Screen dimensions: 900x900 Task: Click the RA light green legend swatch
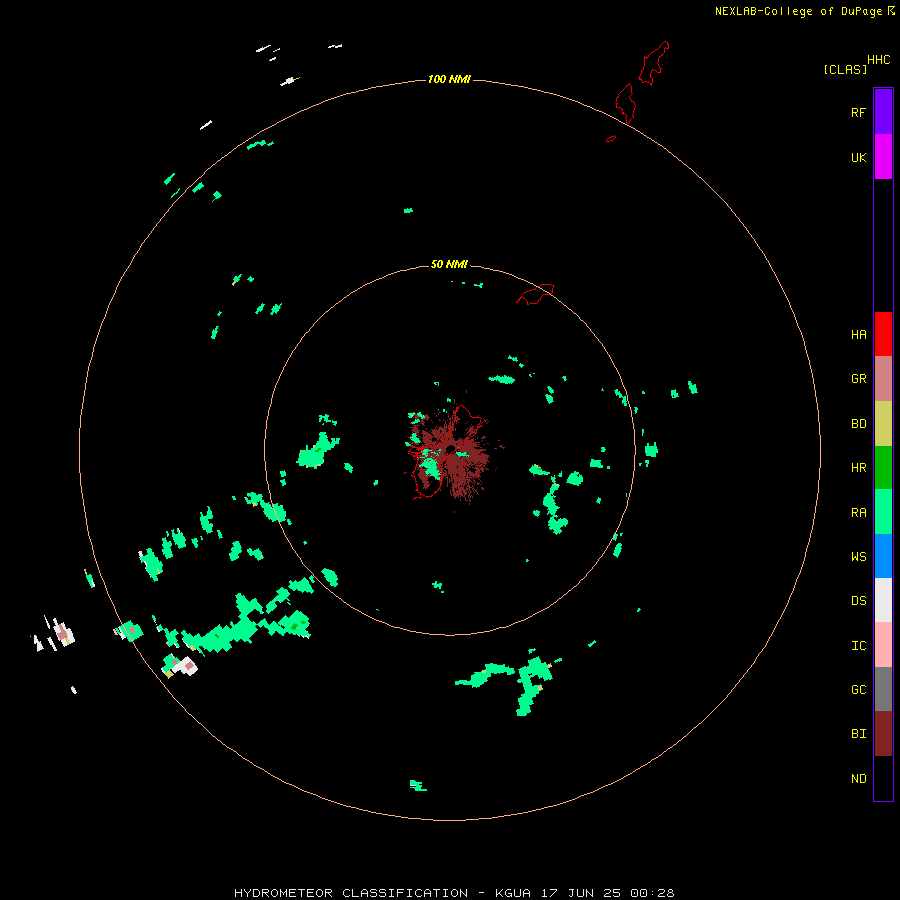coord(883,512)
